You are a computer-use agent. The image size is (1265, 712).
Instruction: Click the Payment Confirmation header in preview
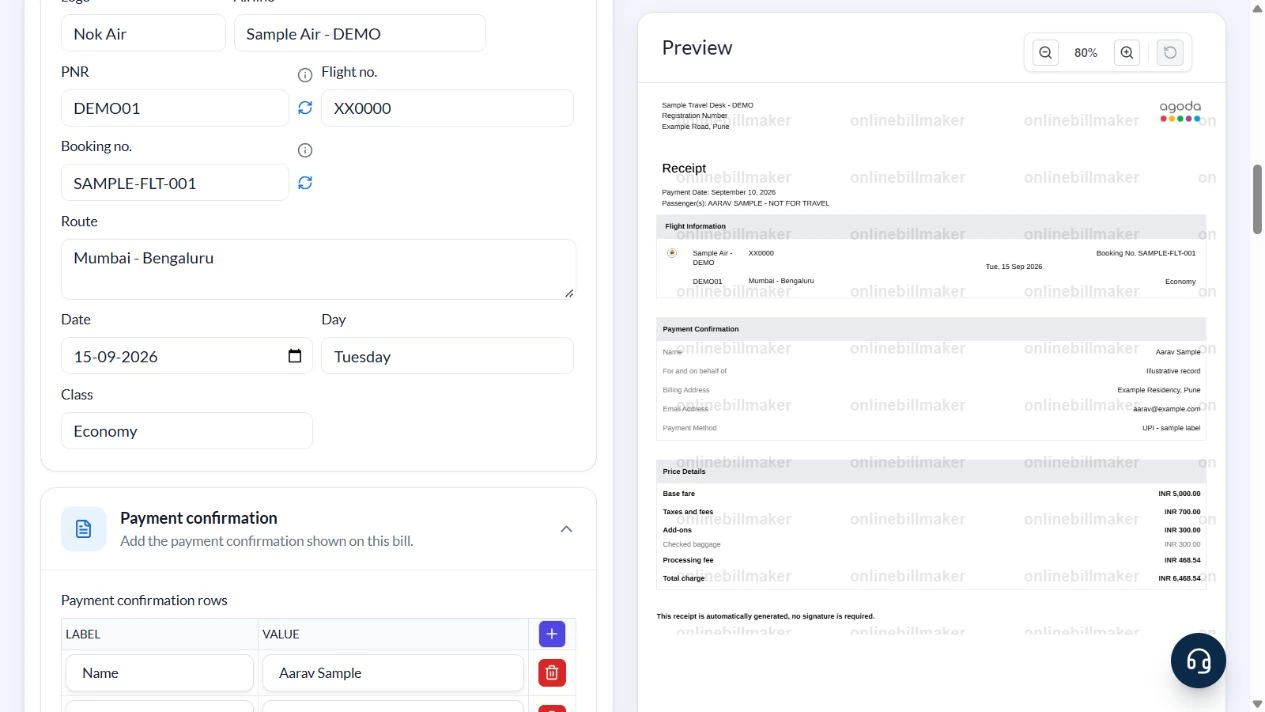coord(701,329)
